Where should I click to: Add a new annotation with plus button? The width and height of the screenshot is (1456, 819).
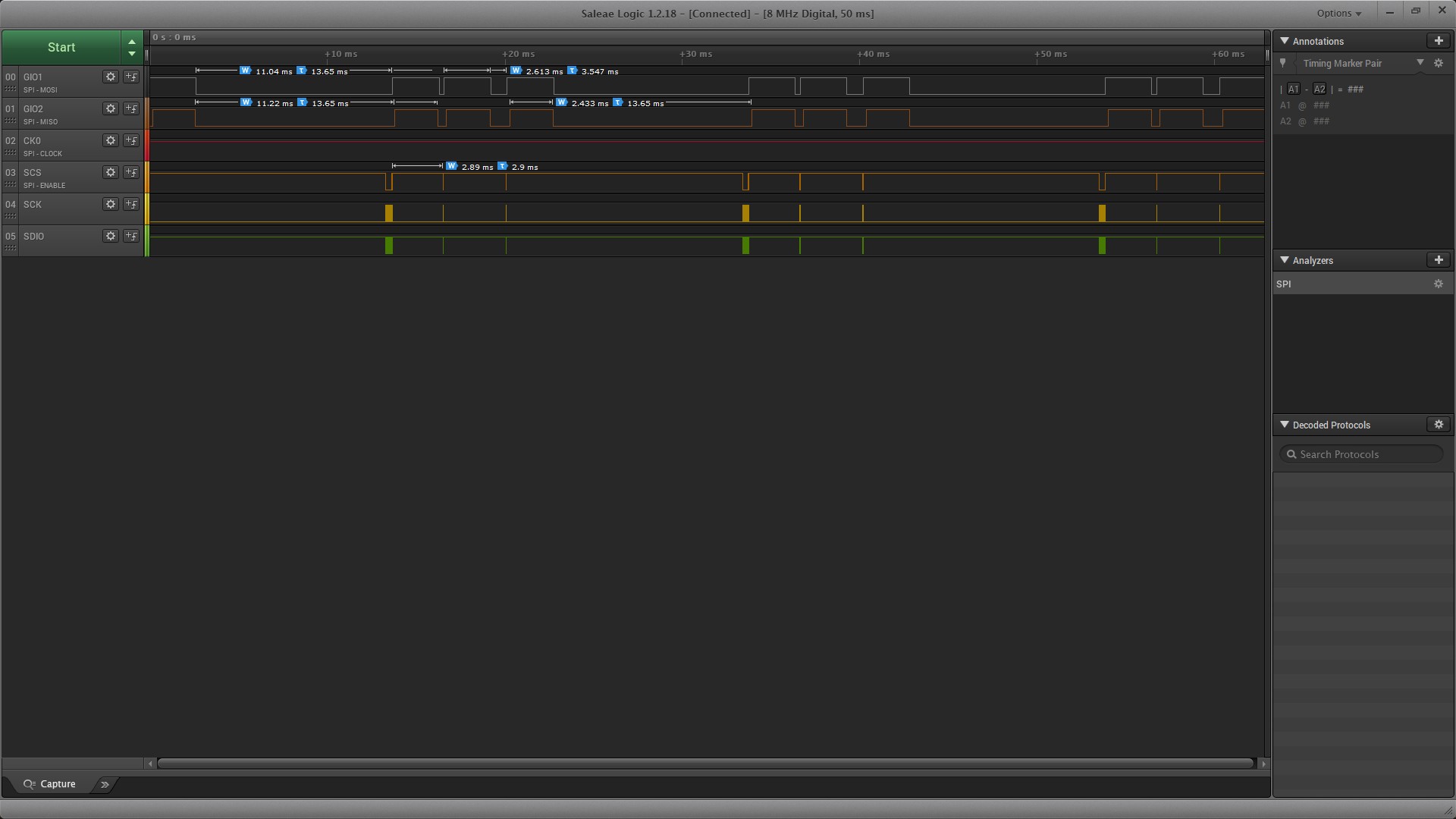pyautogui.click(x=1439, y=41)
